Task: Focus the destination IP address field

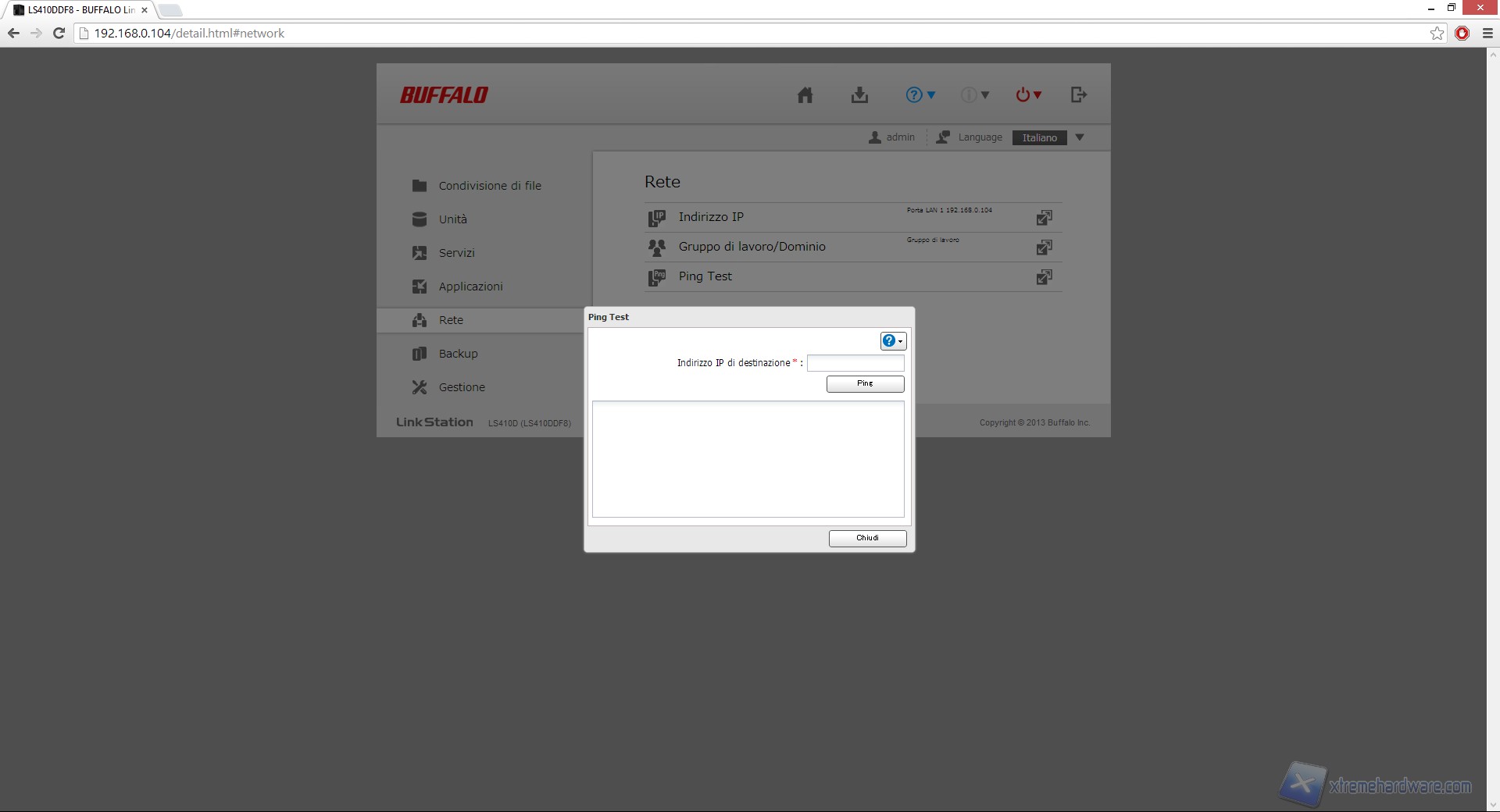Action: coord(855,363)
